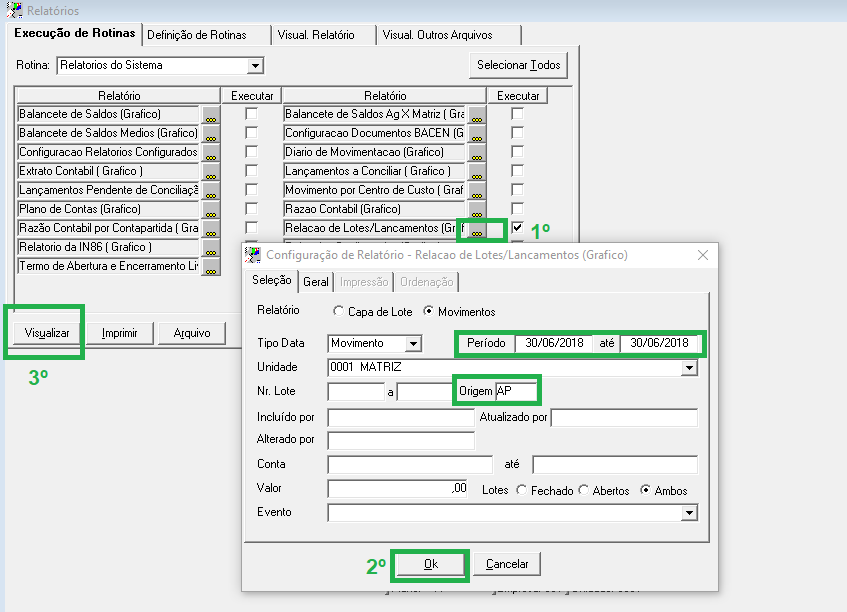The width and height of the screenshot is (847, 612).
Task: Select the Fechado lotes option
Action: pos(521,490)
